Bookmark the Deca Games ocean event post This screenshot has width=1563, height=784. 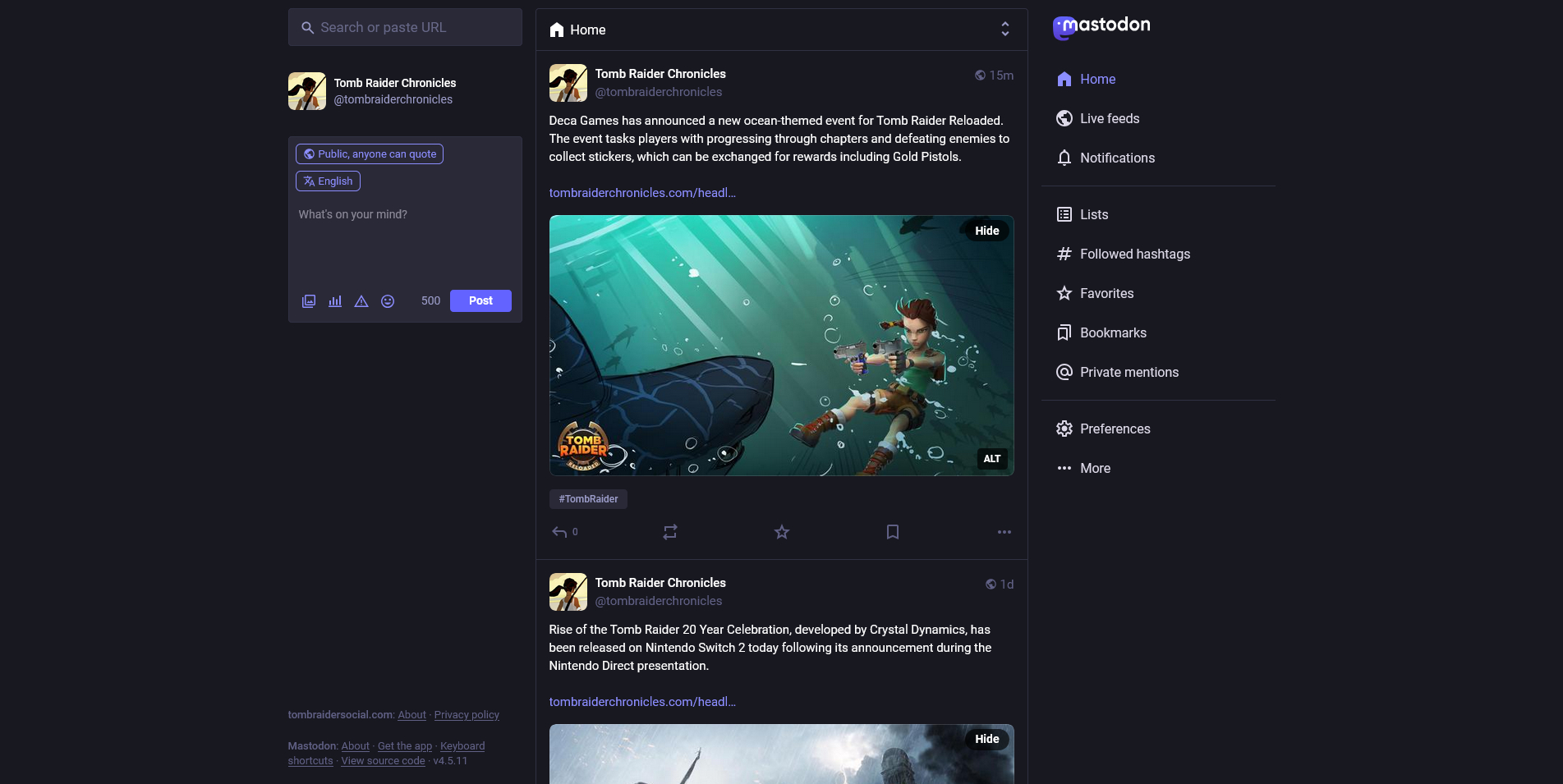(893, 532)
